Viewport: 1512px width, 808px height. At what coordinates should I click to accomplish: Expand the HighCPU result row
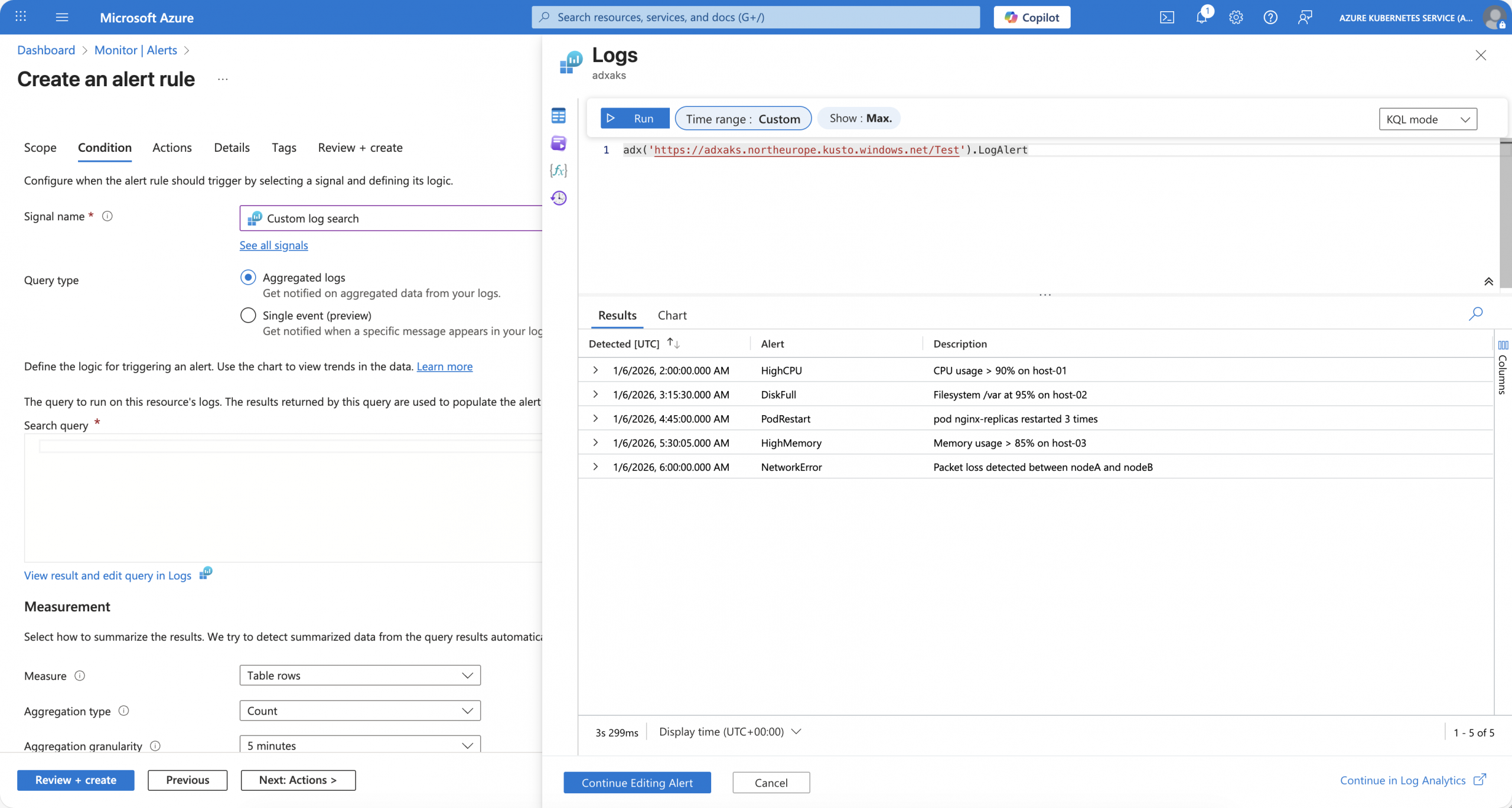click(595, 370)
